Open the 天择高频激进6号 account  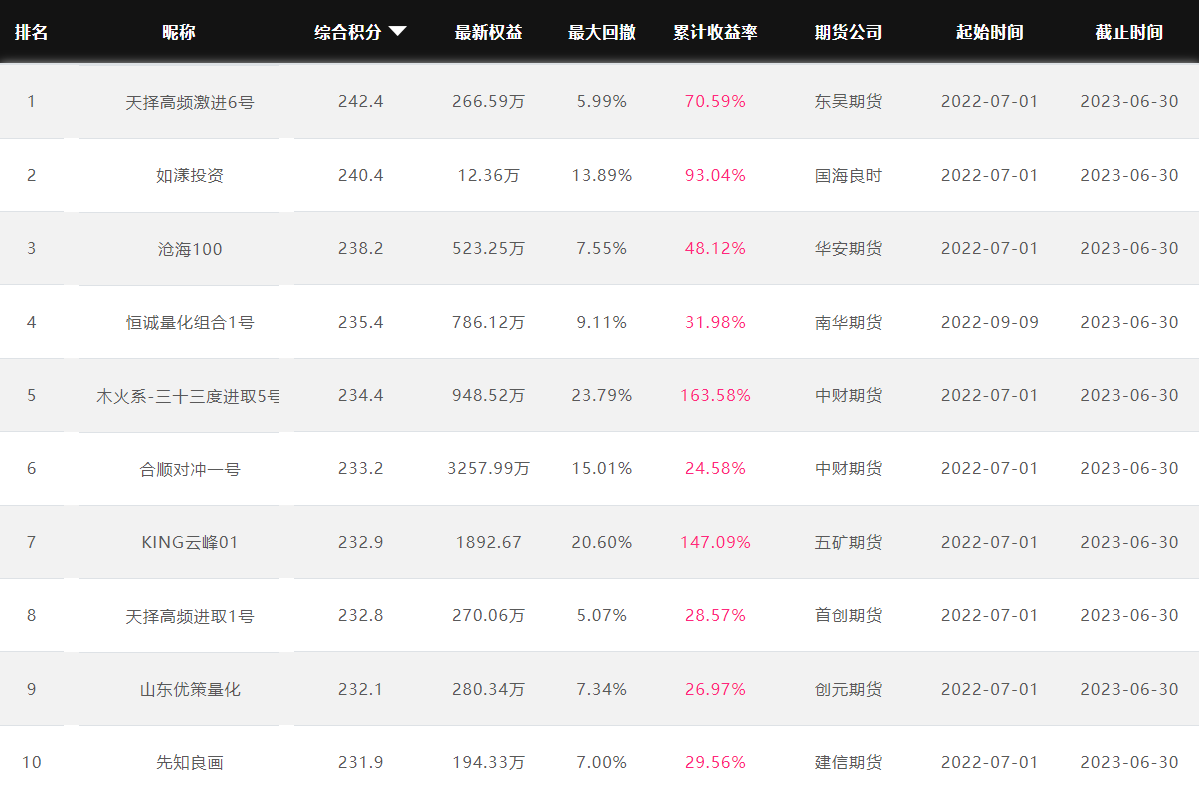(190, 102)
